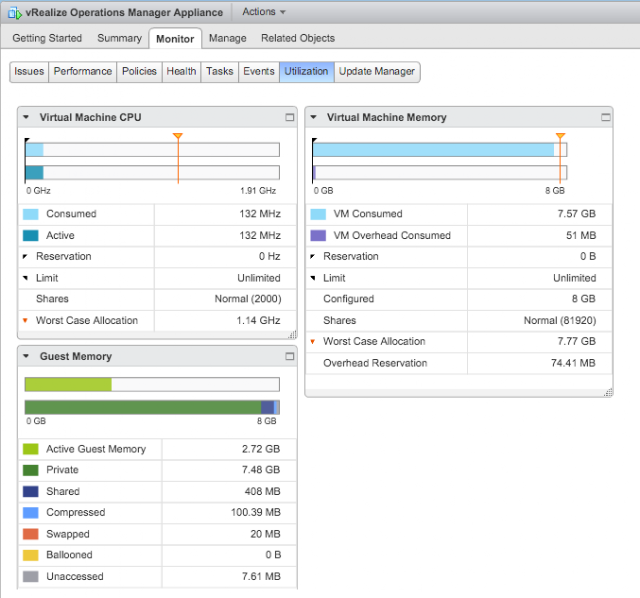The height and width of the screenshot is (598, 640).
Task: Click the Memory panel resize grip icon
Action: point(608,392)
